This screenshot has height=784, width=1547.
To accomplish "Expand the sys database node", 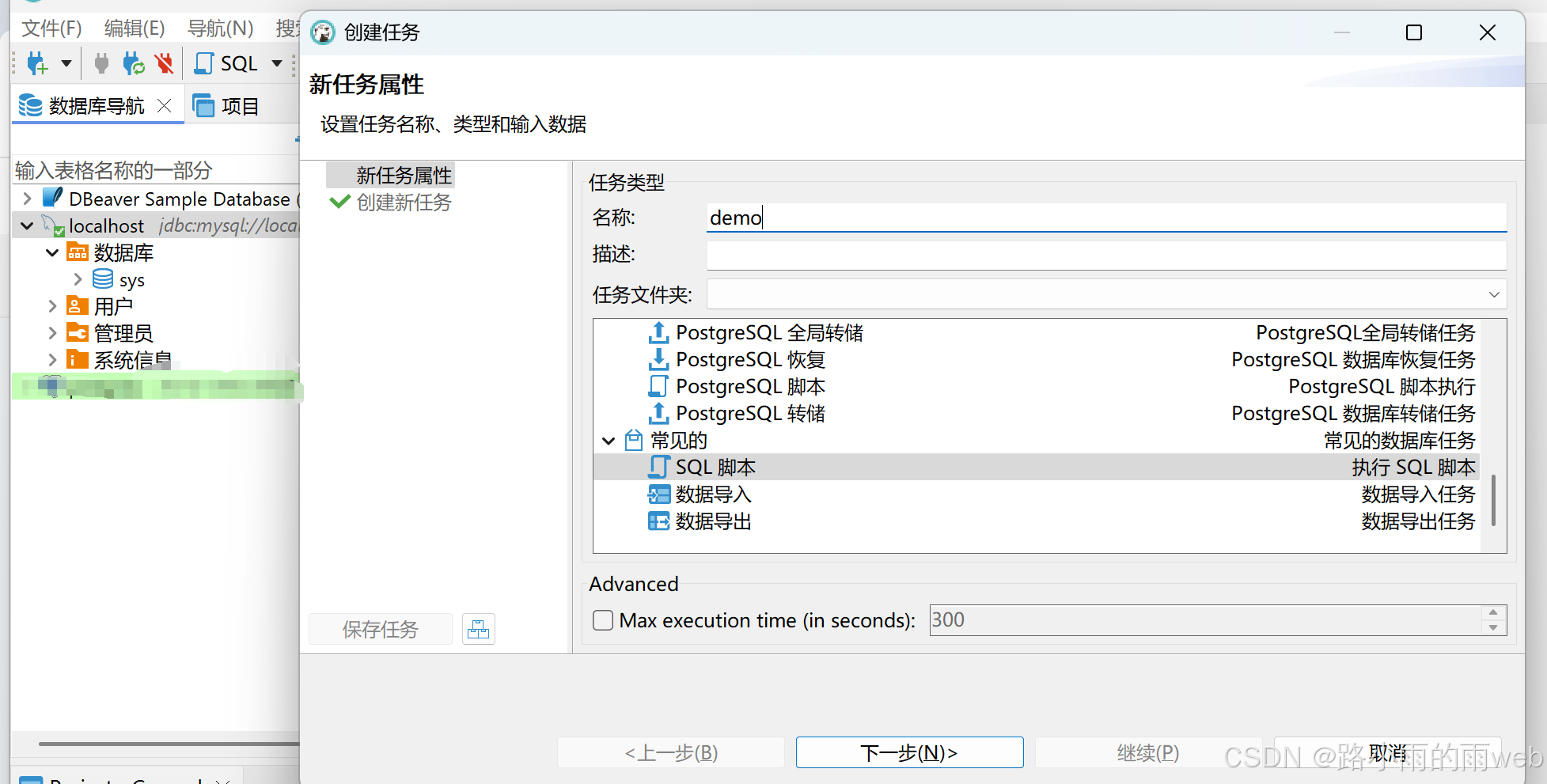I will 78,279.
